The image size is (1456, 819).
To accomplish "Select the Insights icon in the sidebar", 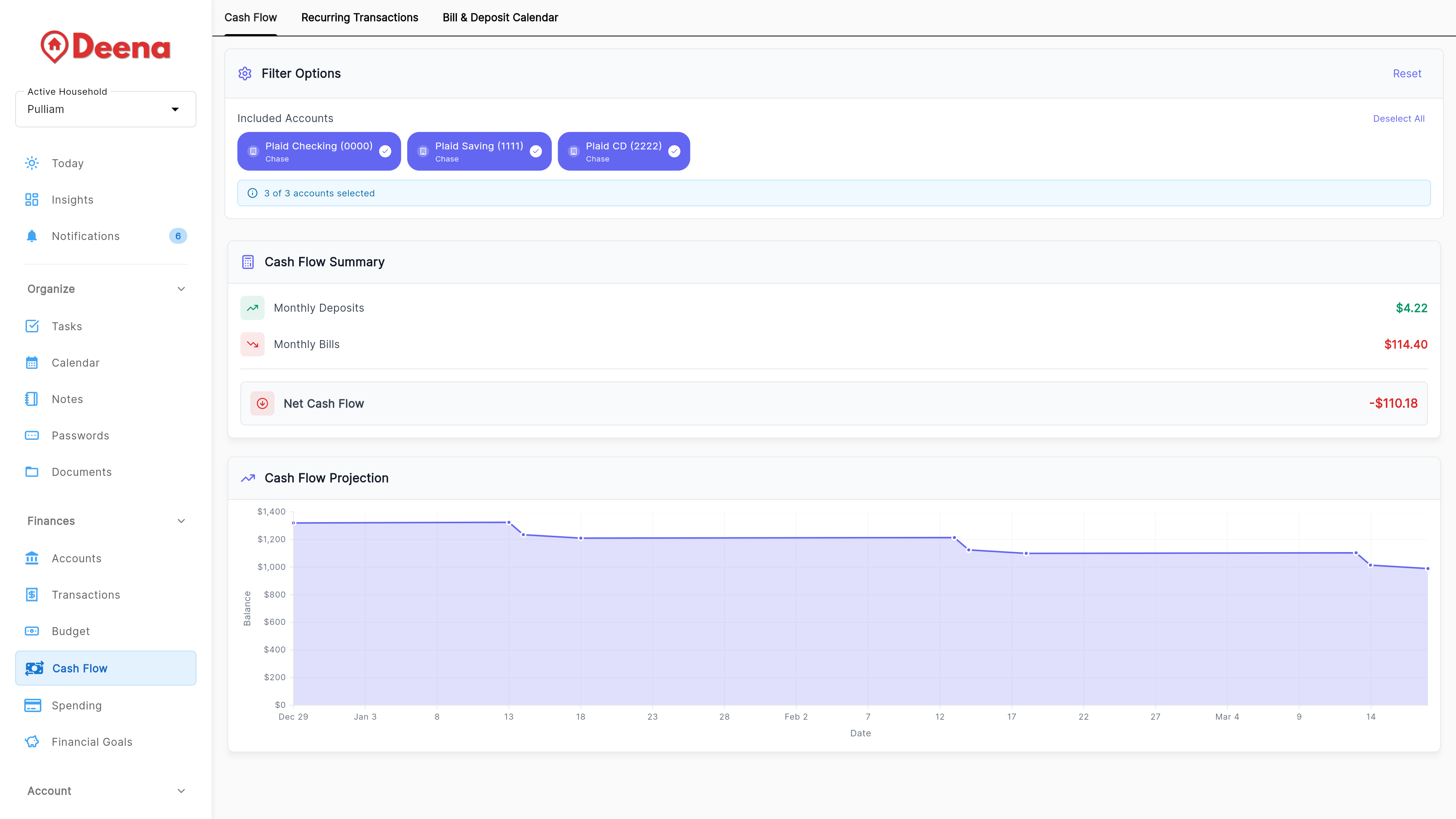I will tap(32, 199).
